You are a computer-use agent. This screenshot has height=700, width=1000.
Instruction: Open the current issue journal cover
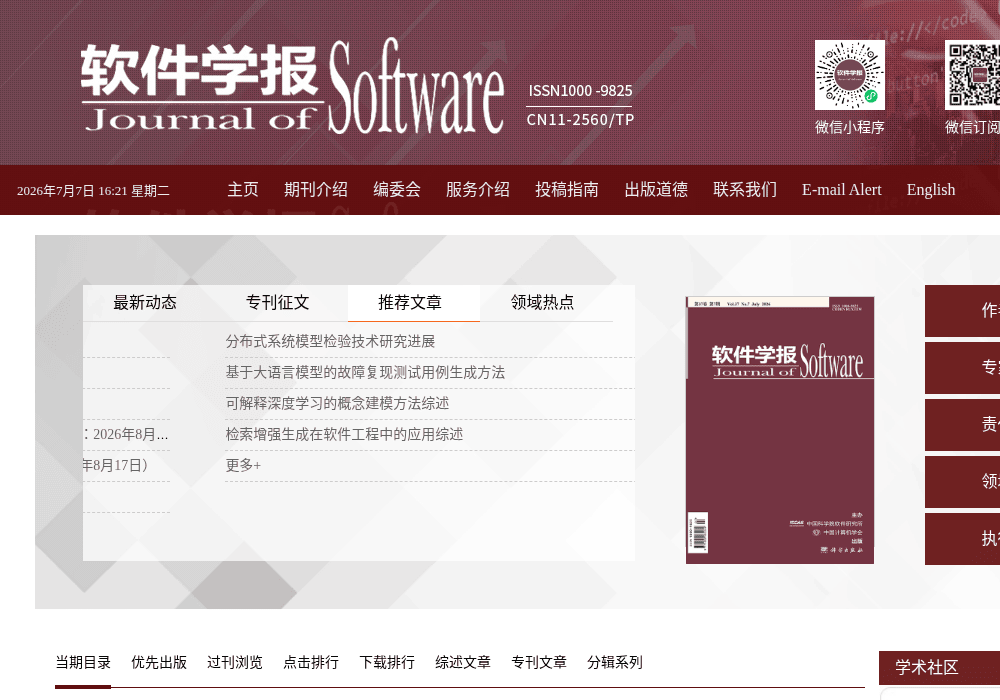(x=779, y=430)
